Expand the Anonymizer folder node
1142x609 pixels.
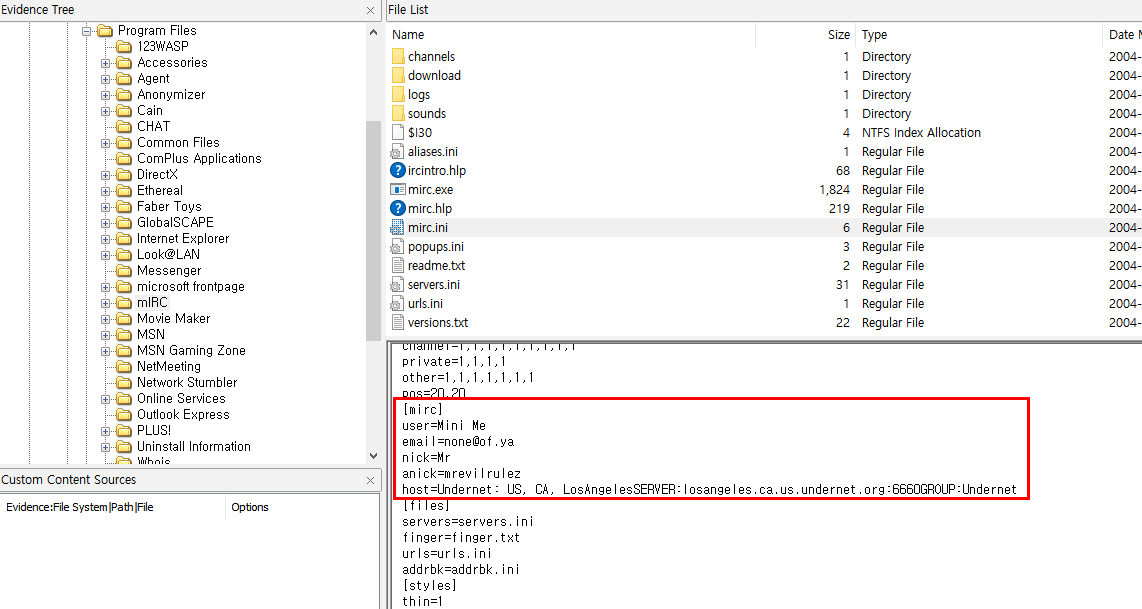(x=106, y=95)
